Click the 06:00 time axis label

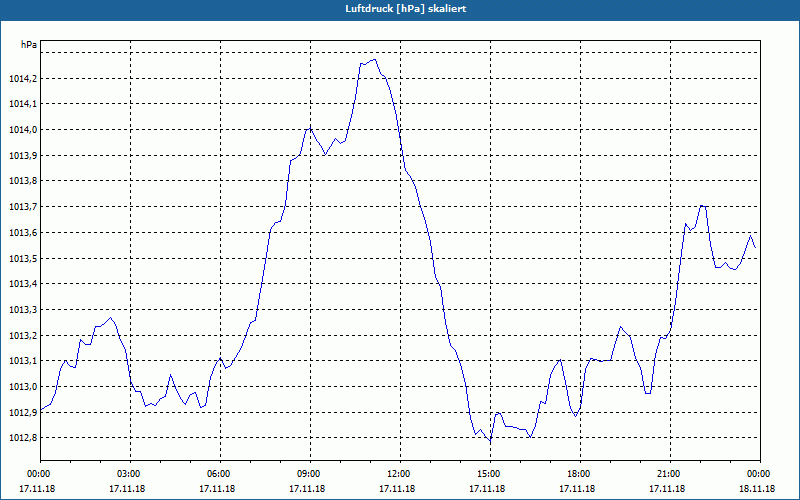pyautogui.click(x=219, y=474)
